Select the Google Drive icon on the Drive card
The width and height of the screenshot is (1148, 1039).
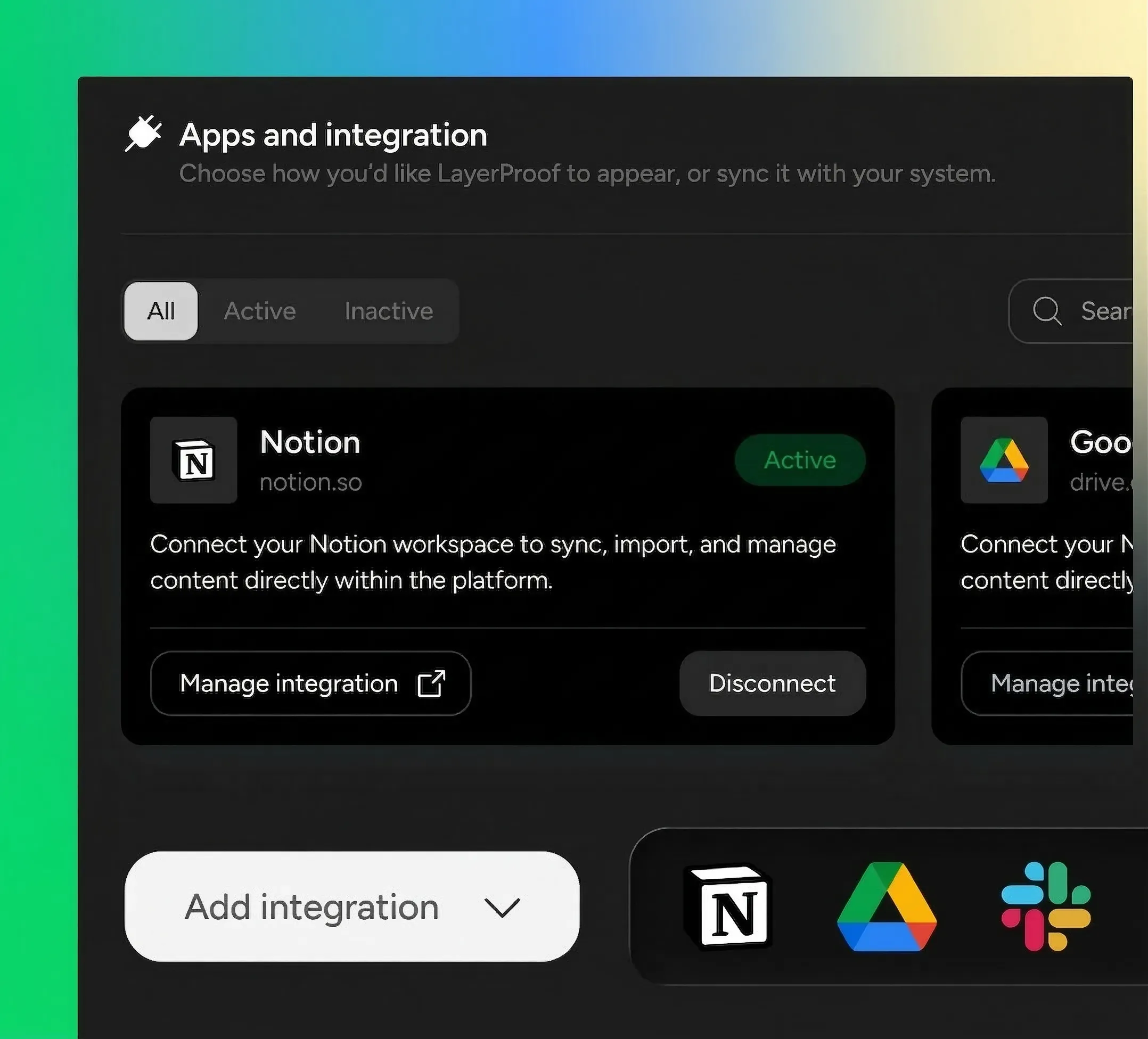(1004, 460)
